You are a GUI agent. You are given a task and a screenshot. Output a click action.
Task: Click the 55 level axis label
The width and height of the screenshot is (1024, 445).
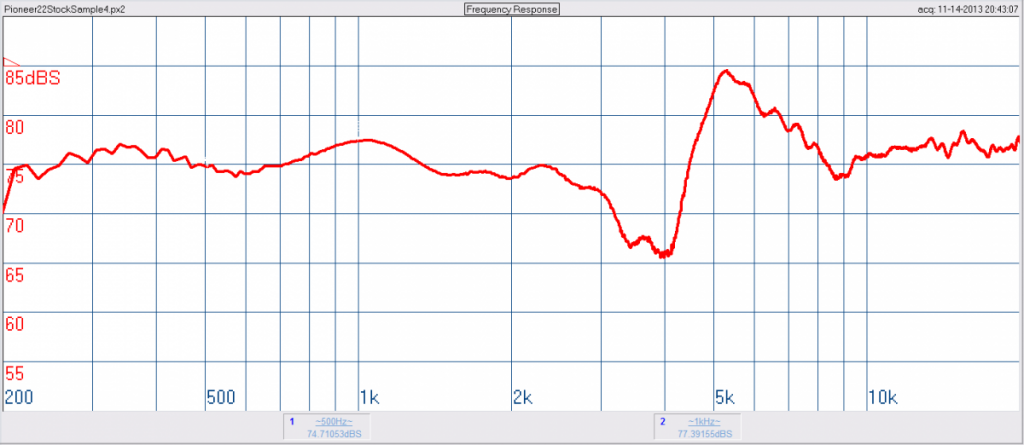(15, 373)
